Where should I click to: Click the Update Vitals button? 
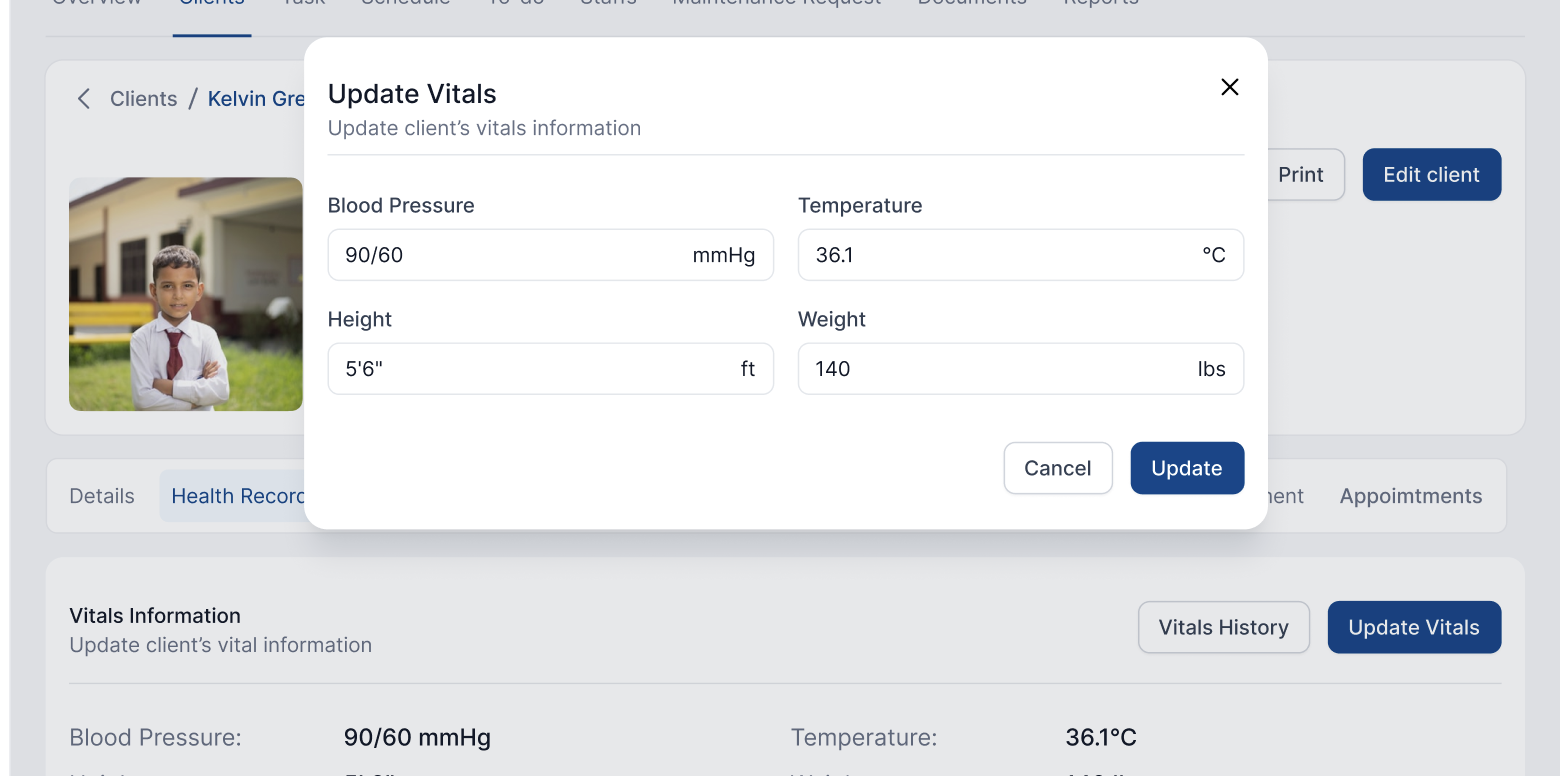tap(1413, 627)
